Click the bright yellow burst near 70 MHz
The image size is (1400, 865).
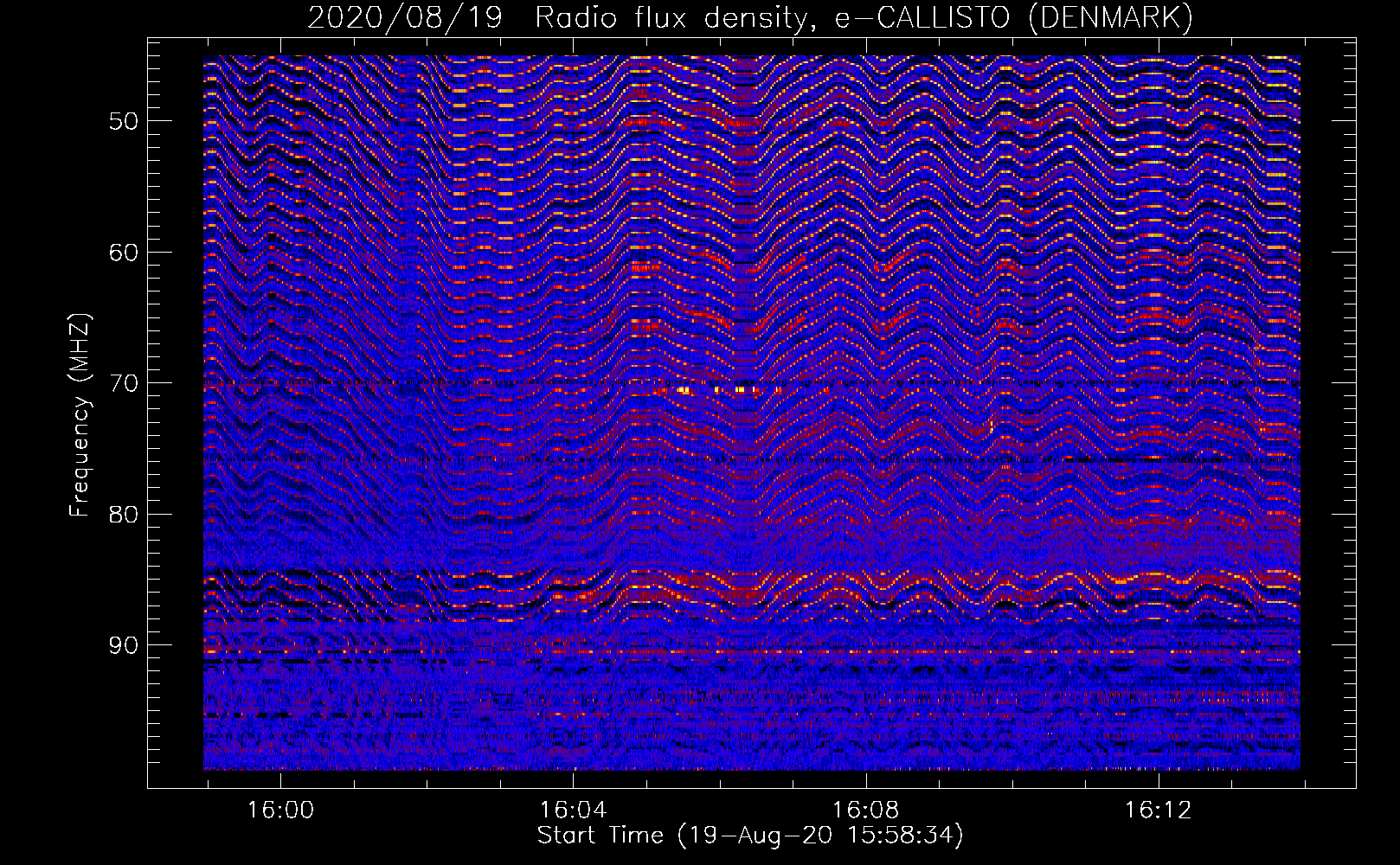tap(718, 390)
